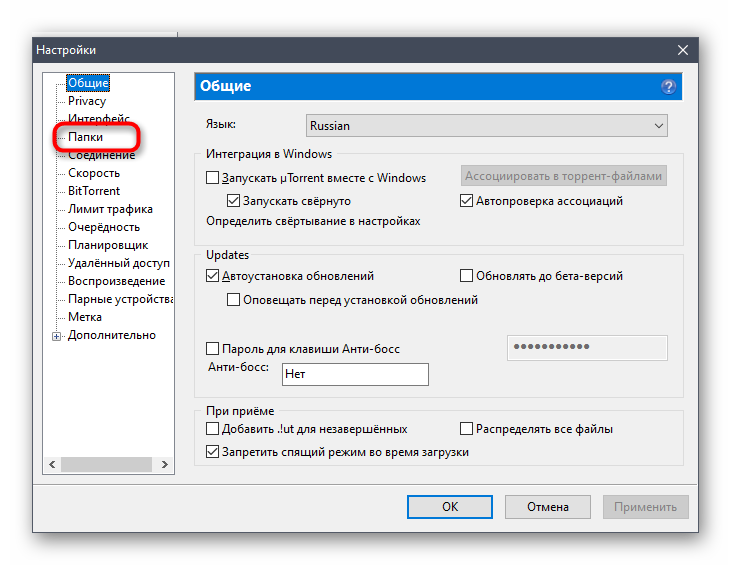Click the Анти-босс hotkey field
This screenshot has width=731, height=565.
click(x=355, y=374)
